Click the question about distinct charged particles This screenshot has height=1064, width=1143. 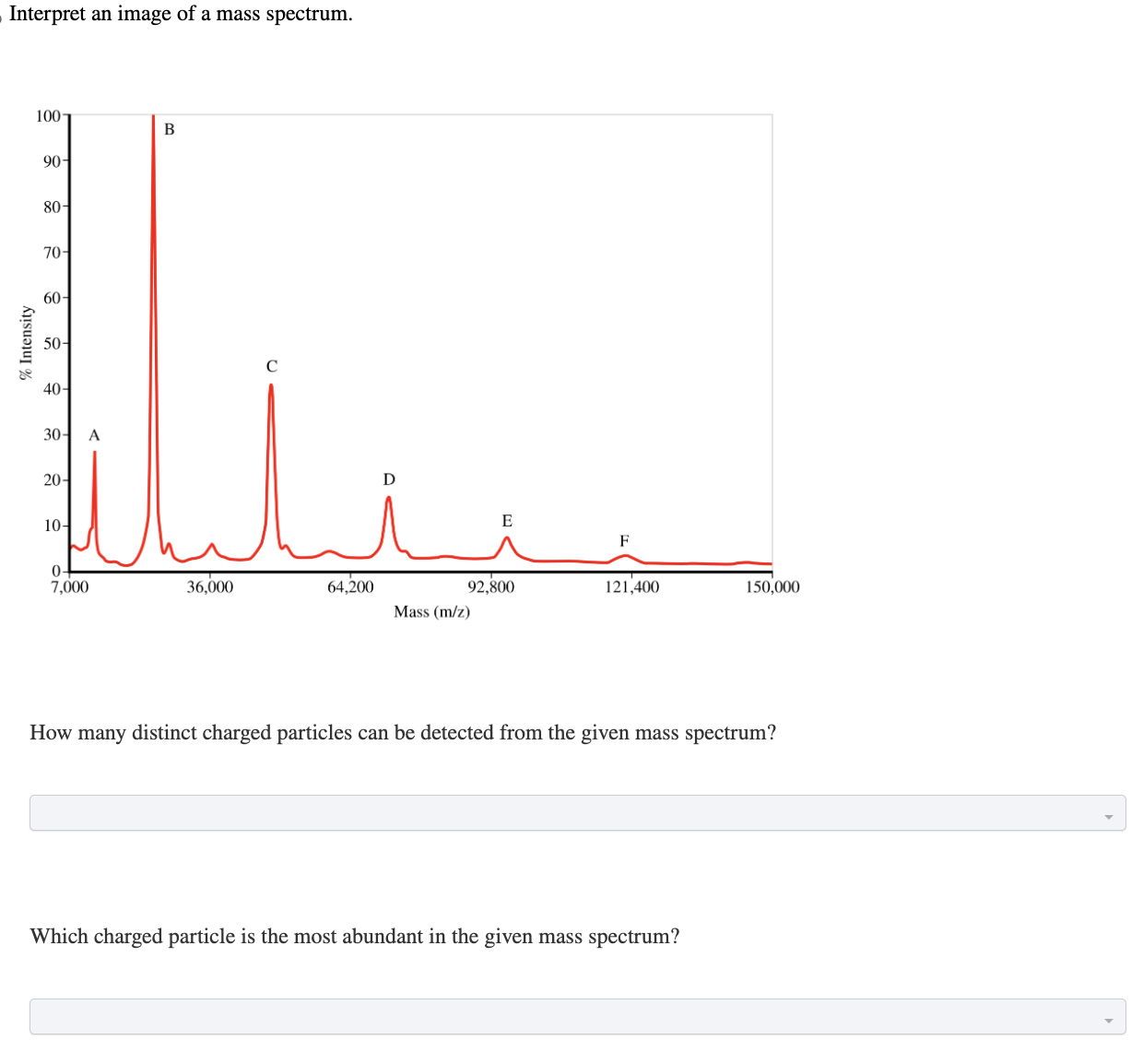click(403, 733)
